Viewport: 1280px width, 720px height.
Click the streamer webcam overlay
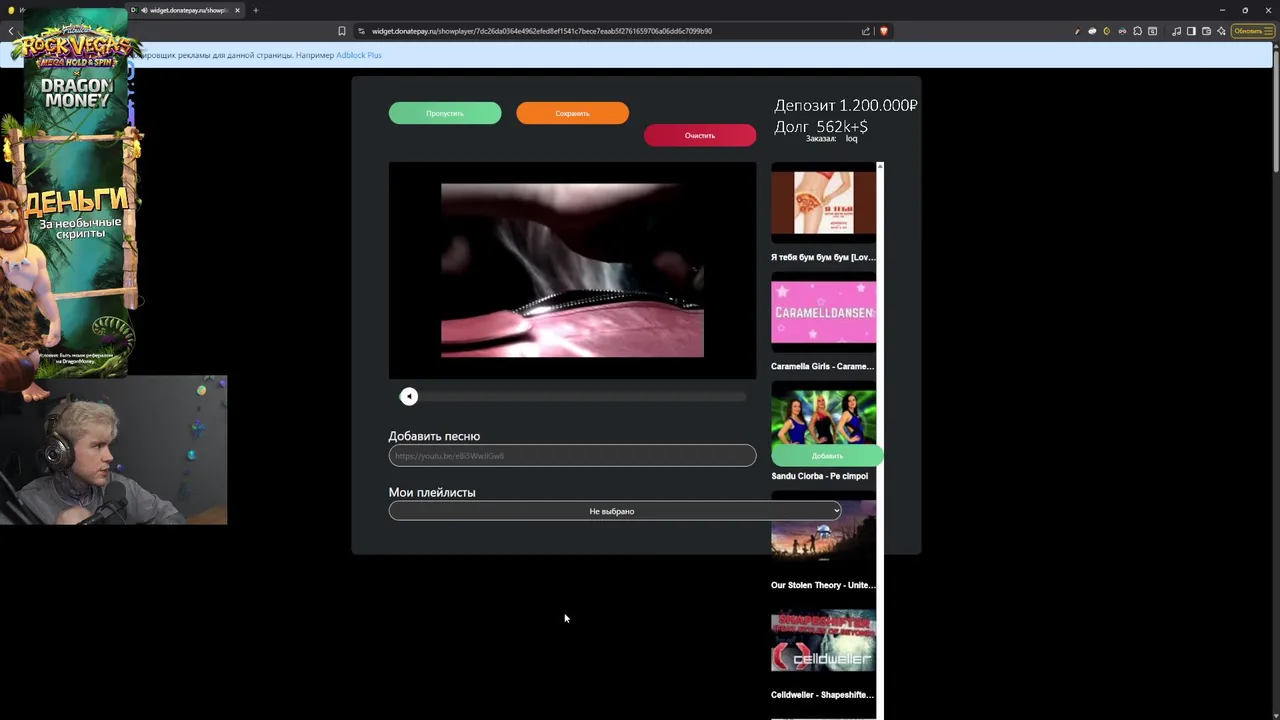(113, 450)
